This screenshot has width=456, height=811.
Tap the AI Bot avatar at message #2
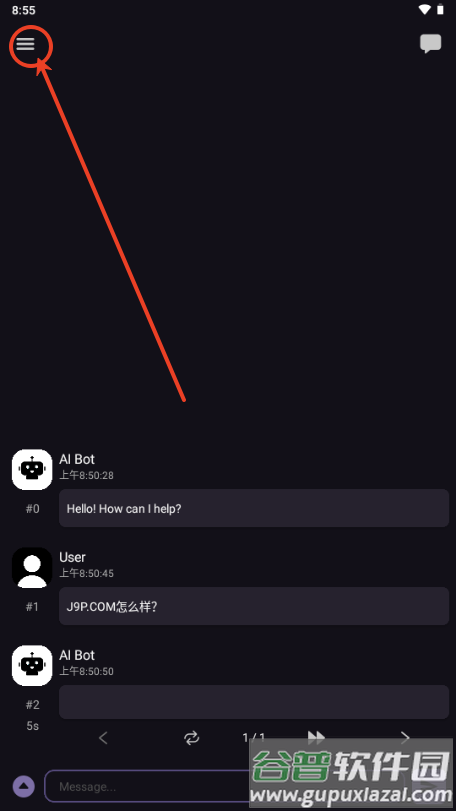[x=32, y=665]
